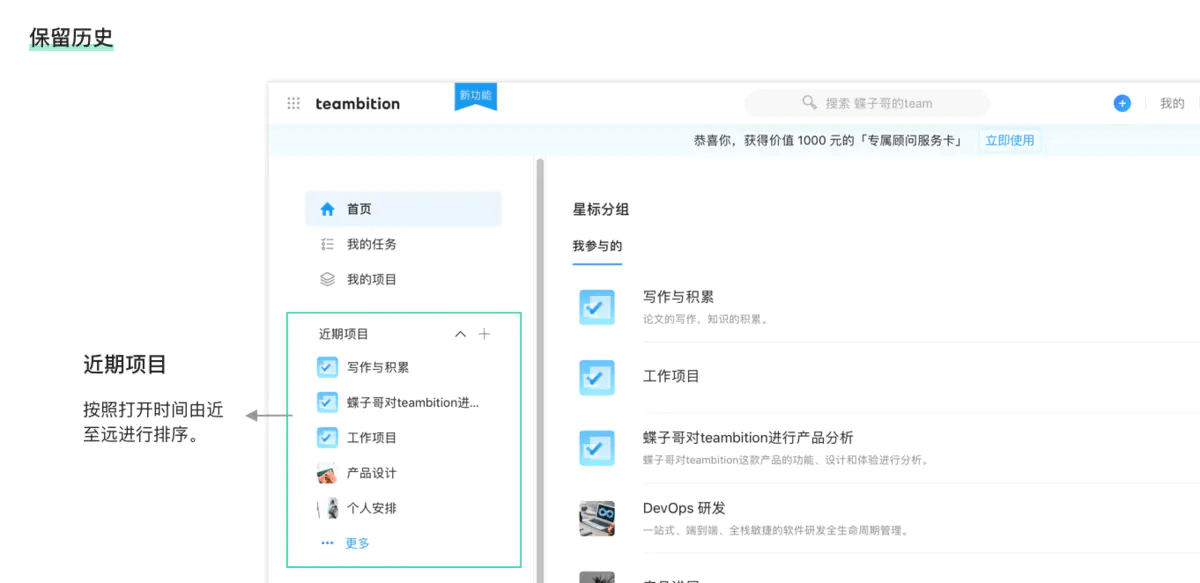Screen dimensions: 1200x583
Task: Click the home icon beside 首页
Action: point(327,209)
